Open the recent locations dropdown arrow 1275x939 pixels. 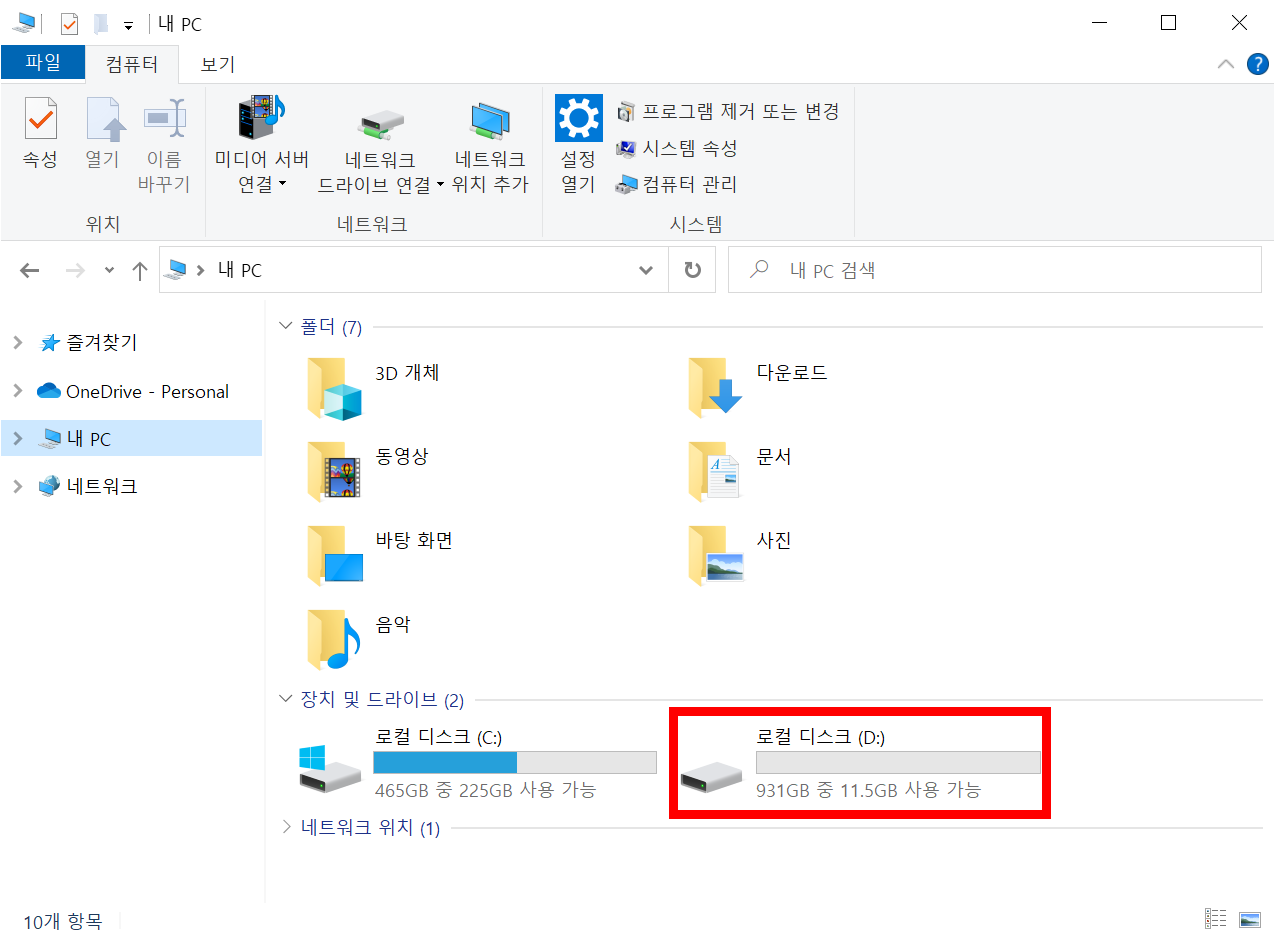coord(110,271)
